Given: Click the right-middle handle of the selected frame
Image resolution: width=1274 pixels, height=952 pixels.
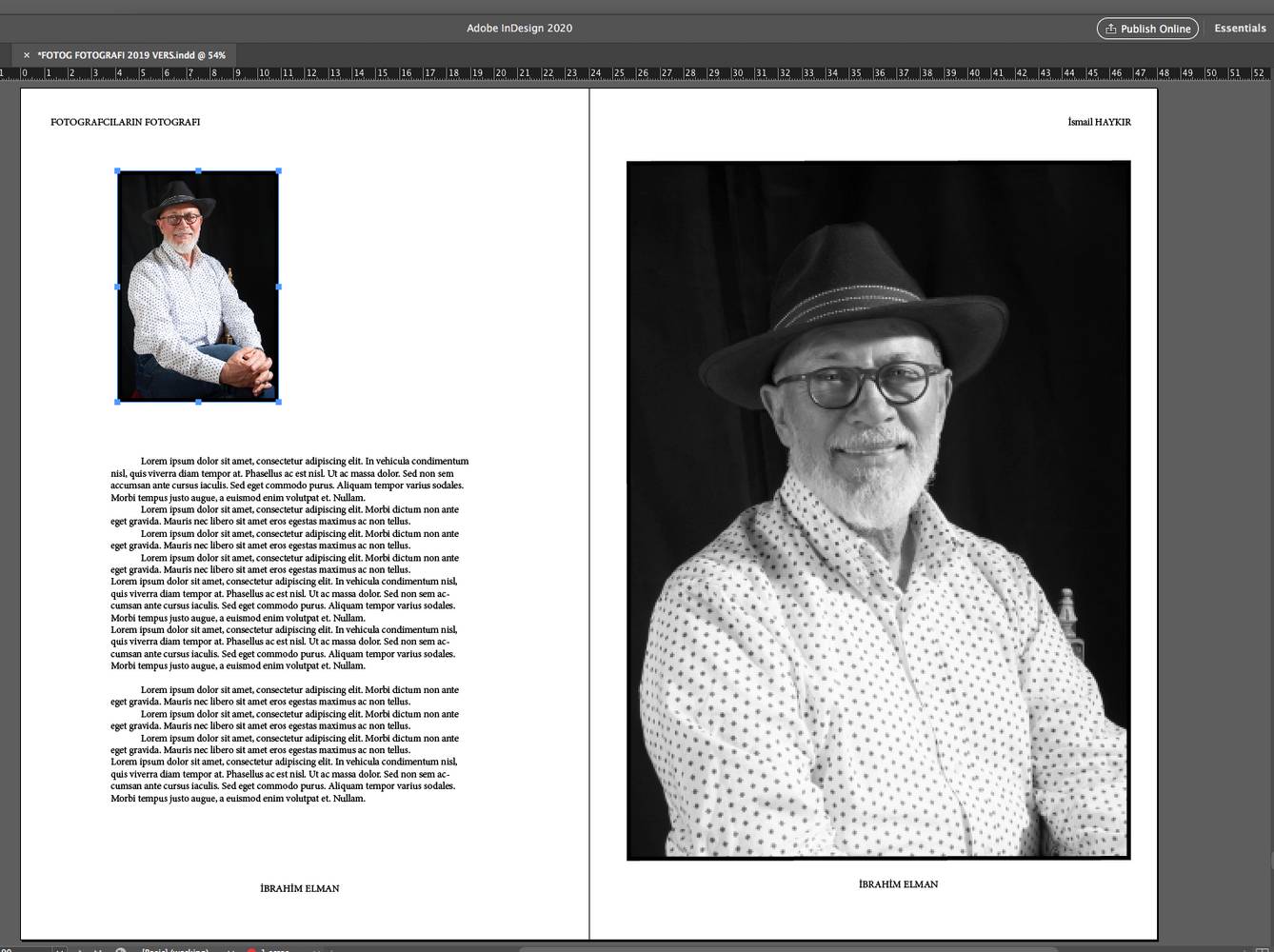Looking at the screenshot, I should [278, 287].
